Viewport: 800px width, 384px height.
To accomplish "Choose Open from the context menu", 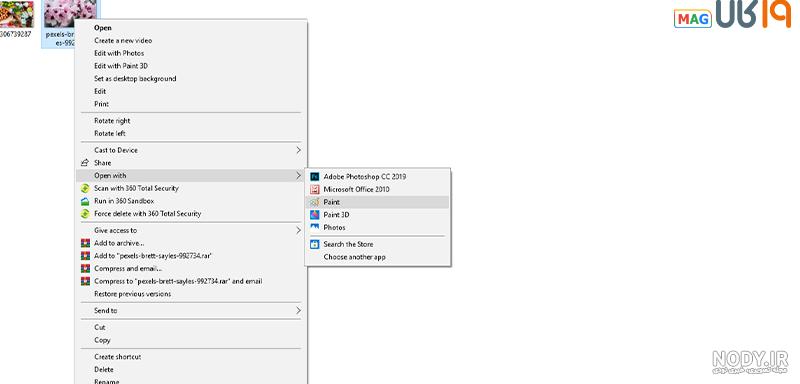I will coord(103,28).
